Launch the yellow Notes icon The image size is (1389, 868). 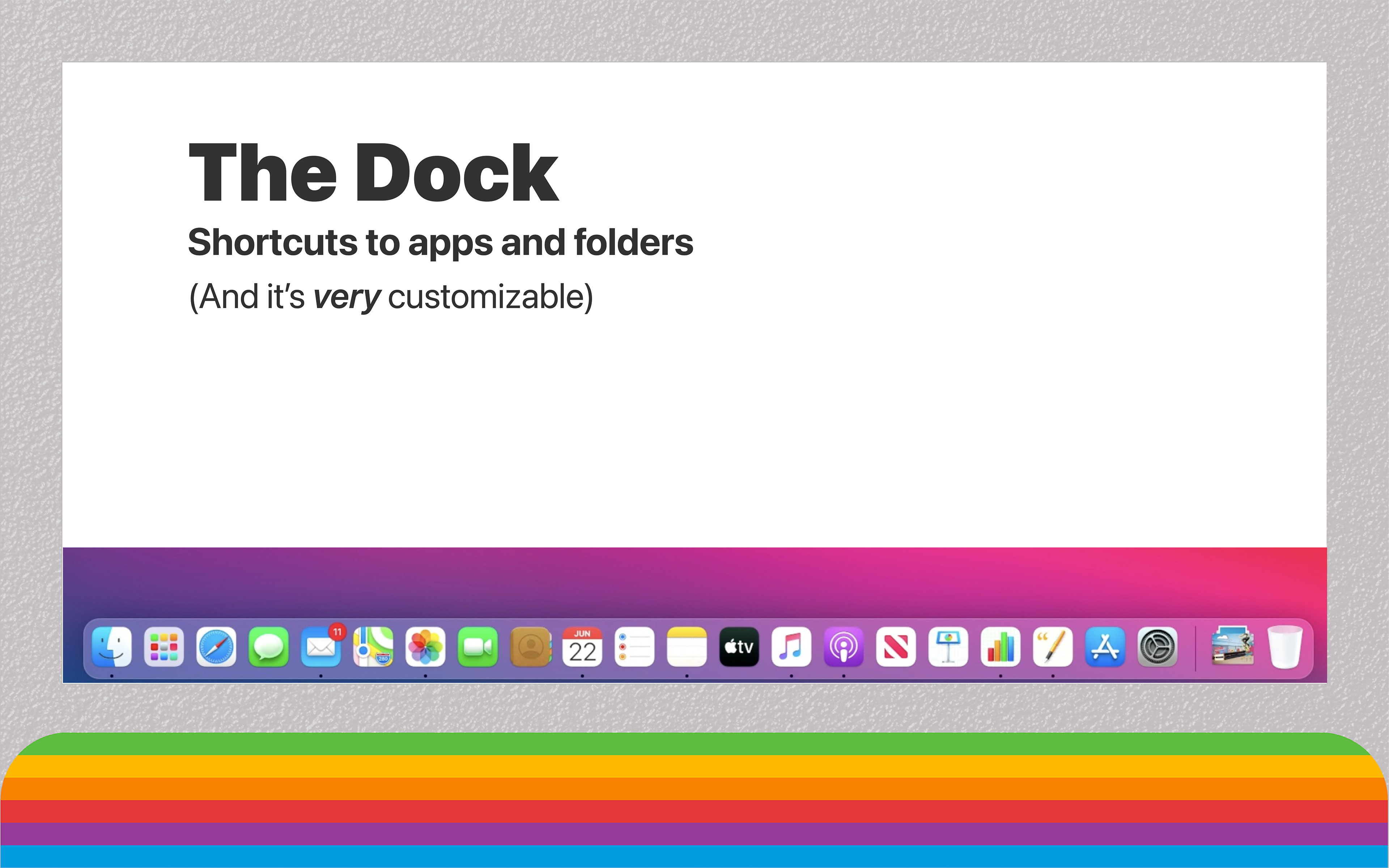(687, 647)
